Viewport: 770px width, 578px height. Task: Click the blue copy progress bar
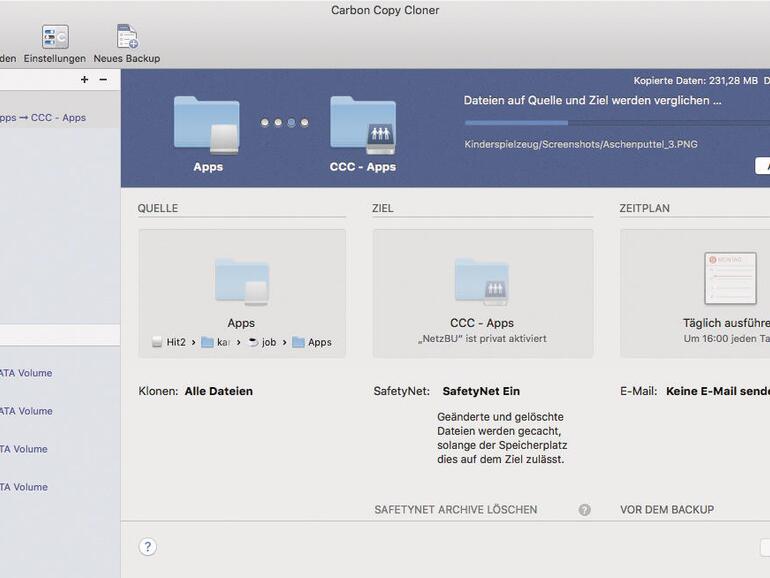pos(617,123)
